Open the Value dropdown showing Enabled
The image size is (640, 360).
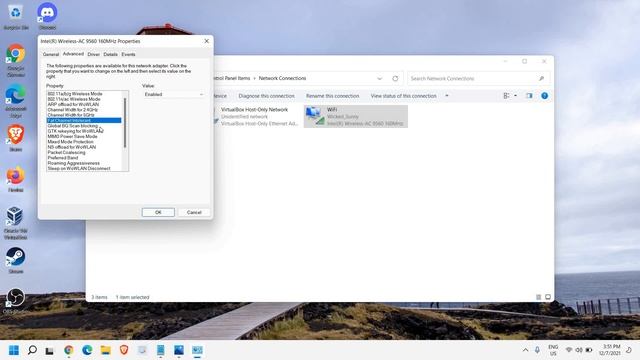pyautogui.click(x=173, y=94)
